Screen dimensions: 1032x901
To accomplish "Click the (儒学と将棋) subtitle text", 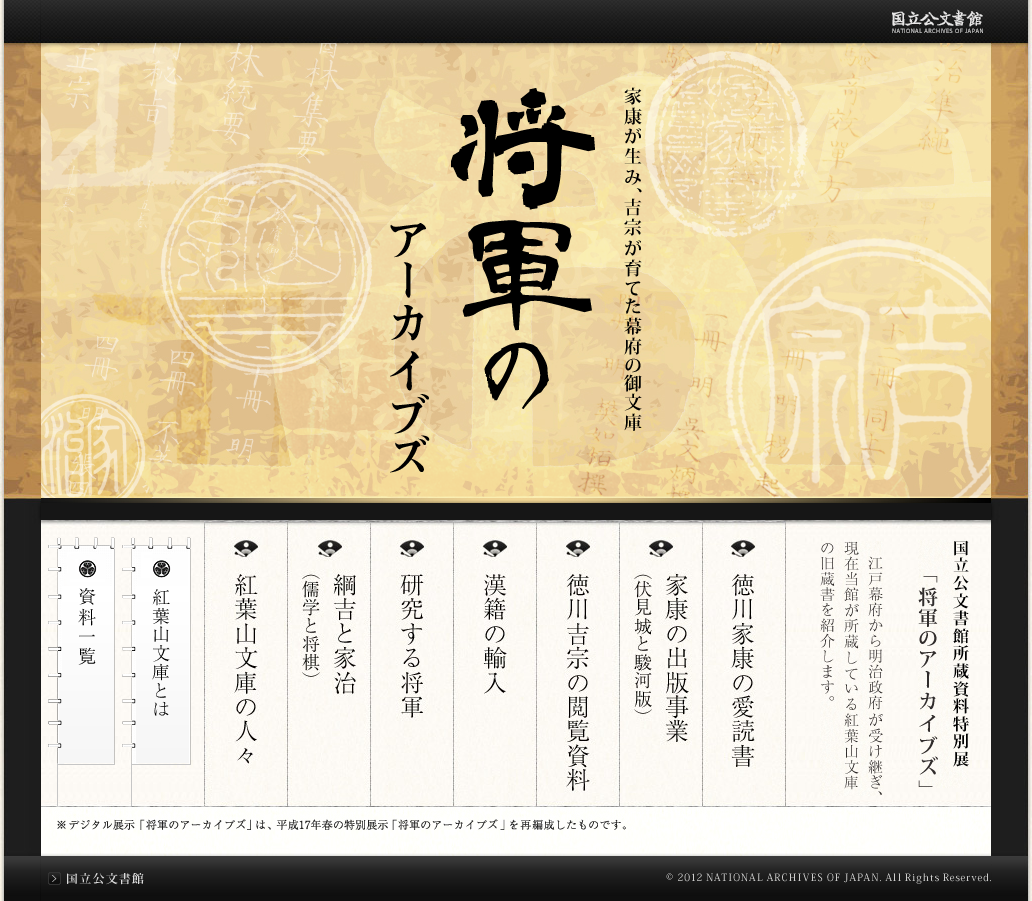I will 310,625.
